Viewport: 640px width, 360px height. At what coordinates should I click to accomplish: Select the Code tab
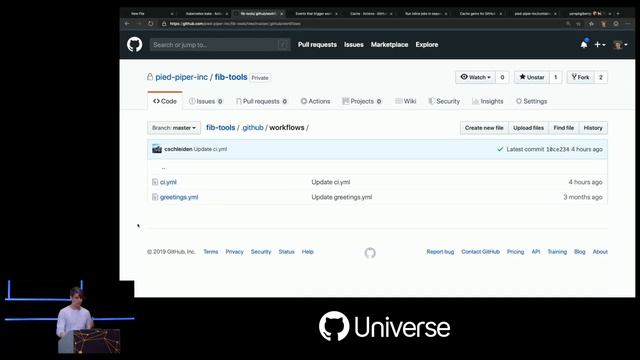[165, 101]
